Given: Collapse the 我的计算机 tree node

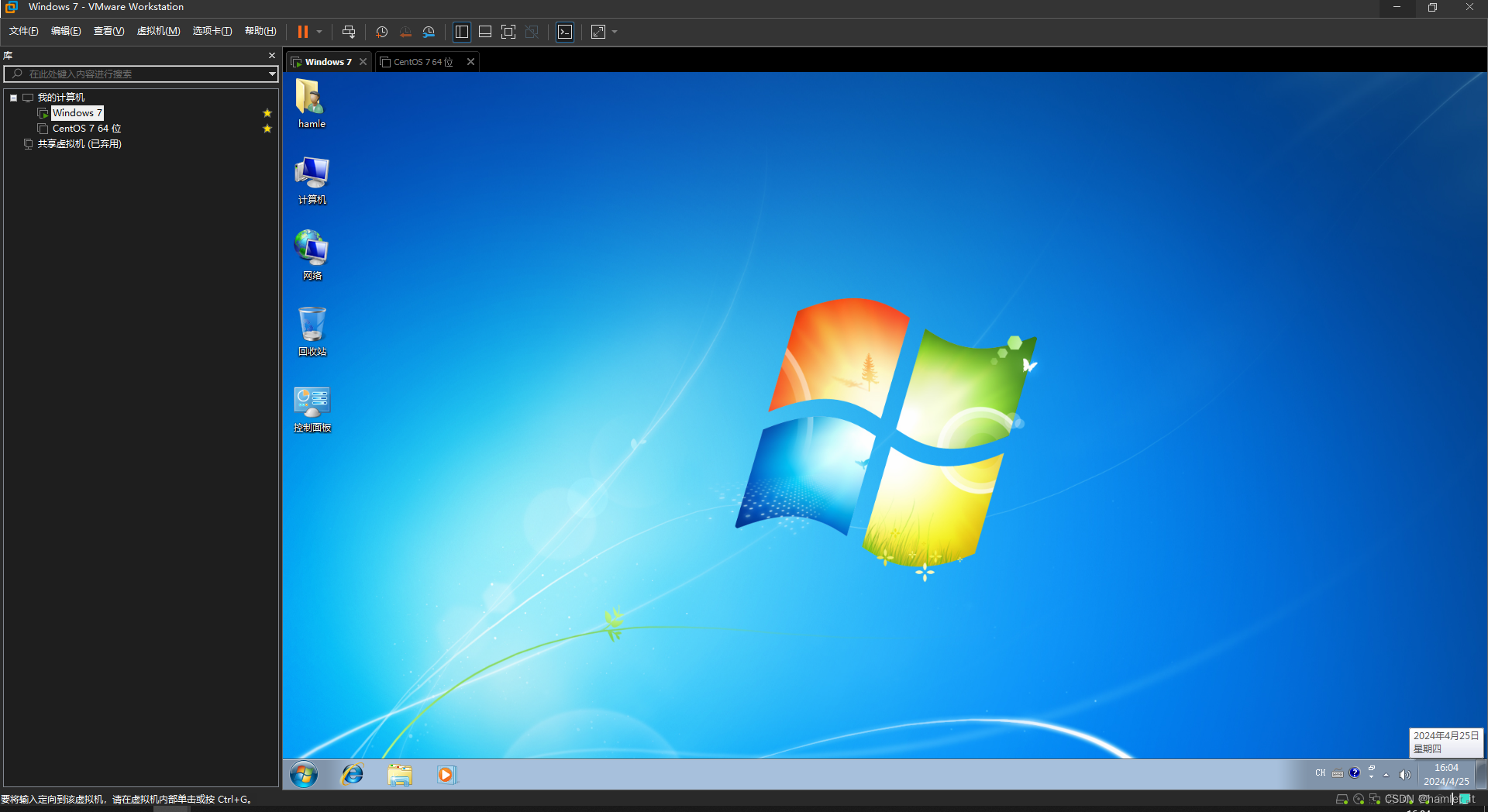Looking at the screenshot, I should pos(13,98).
